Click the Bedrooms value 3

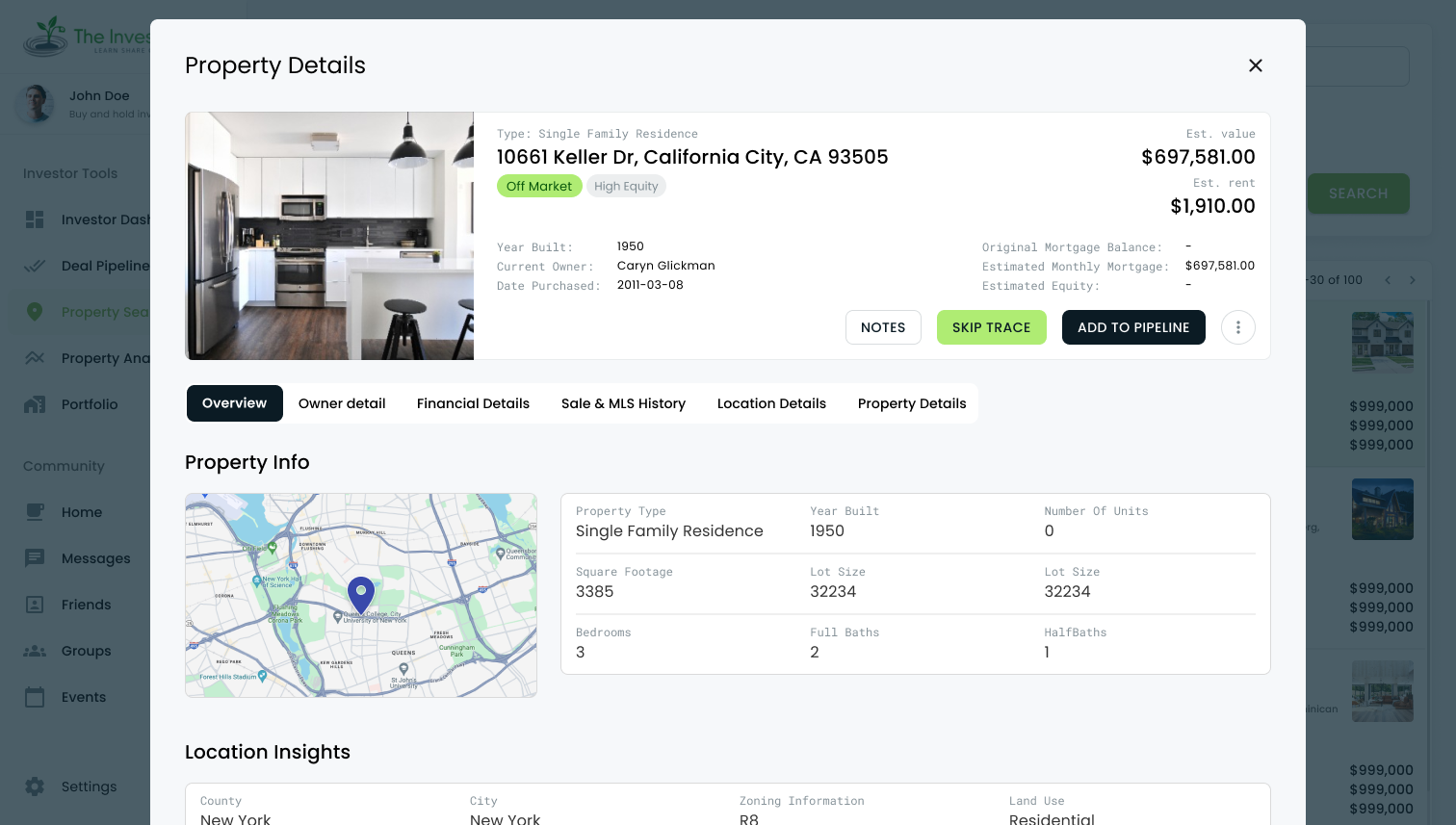coord(581,653)
